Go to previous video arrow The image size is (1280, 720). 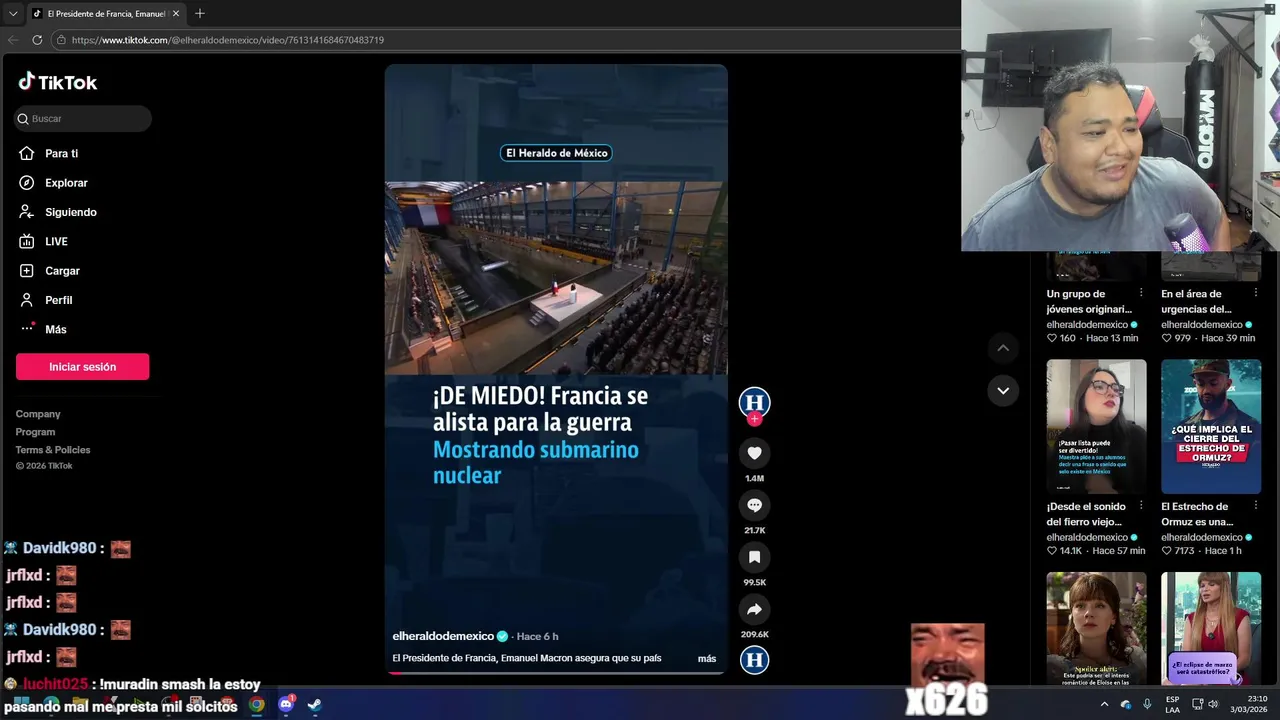1003,348
